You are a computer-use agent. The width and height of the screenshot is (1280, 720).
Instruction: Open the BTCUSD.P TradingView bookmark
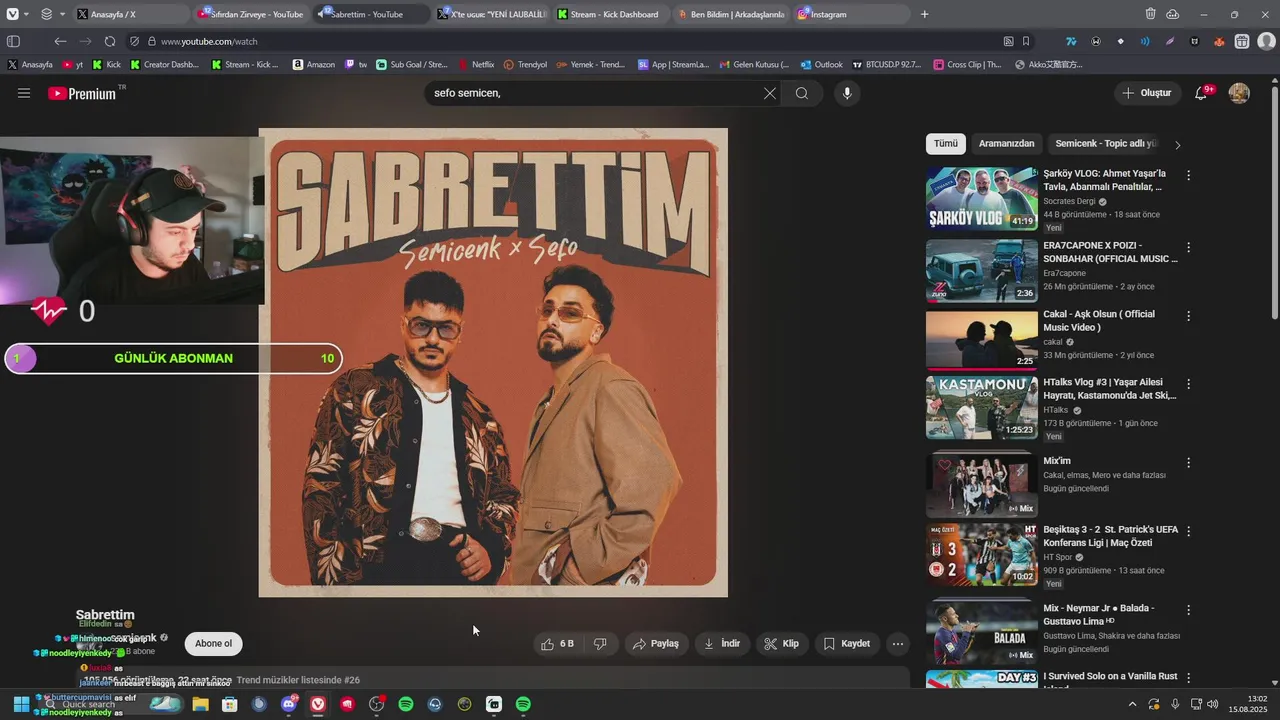[887, 64]
